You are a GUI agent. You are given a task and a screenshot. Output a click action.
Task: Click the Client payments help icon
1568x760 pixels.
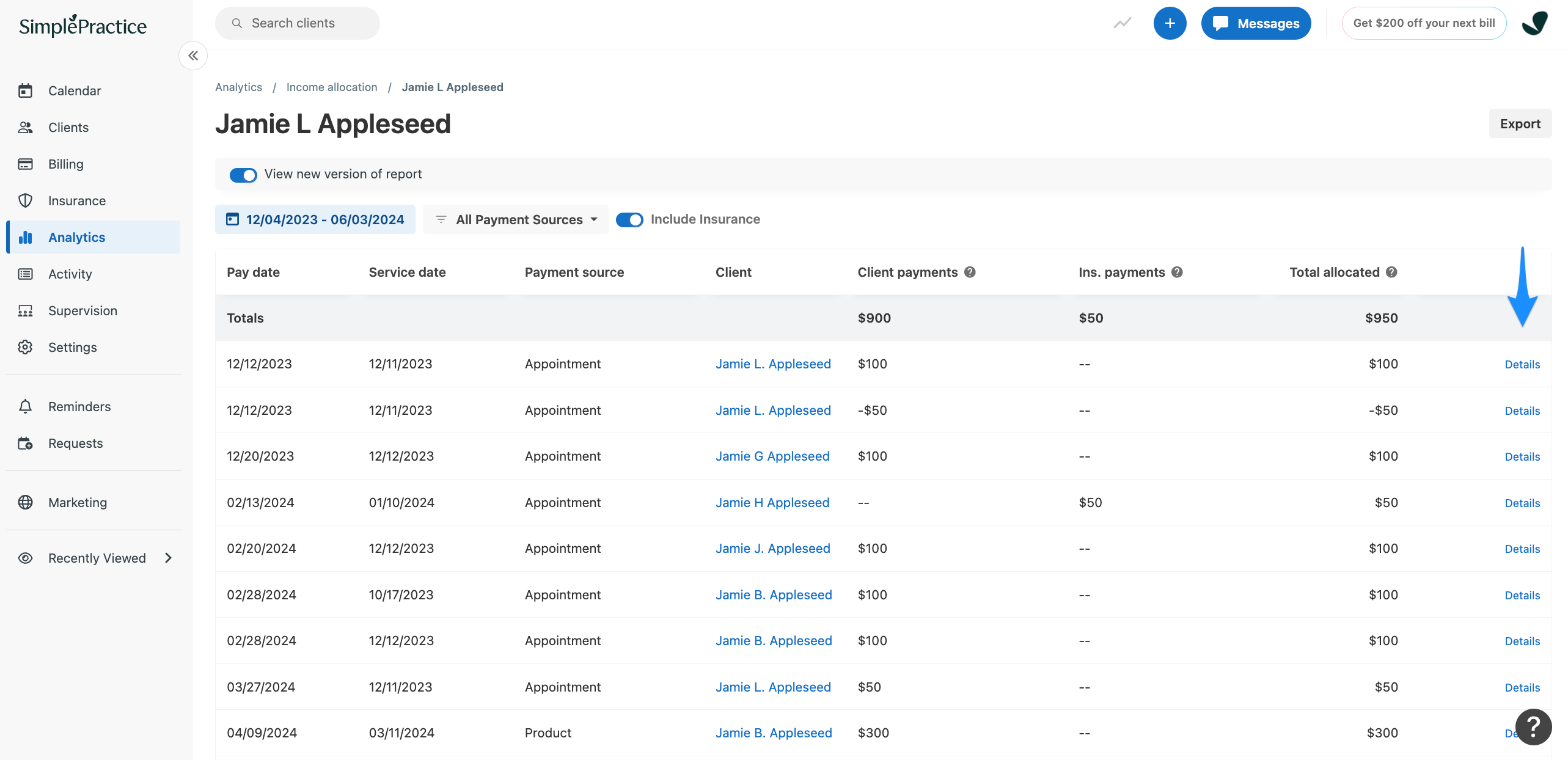(x=970, y=272)
